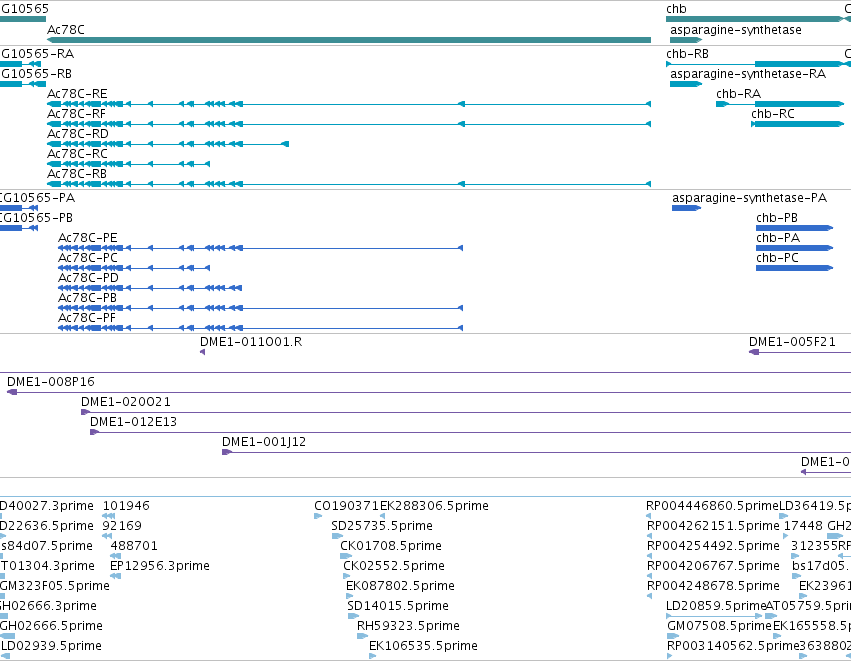Screen dimensions: 851x661
Task: Click the chb-RB transcript
Action: click(x=755, y=64)
